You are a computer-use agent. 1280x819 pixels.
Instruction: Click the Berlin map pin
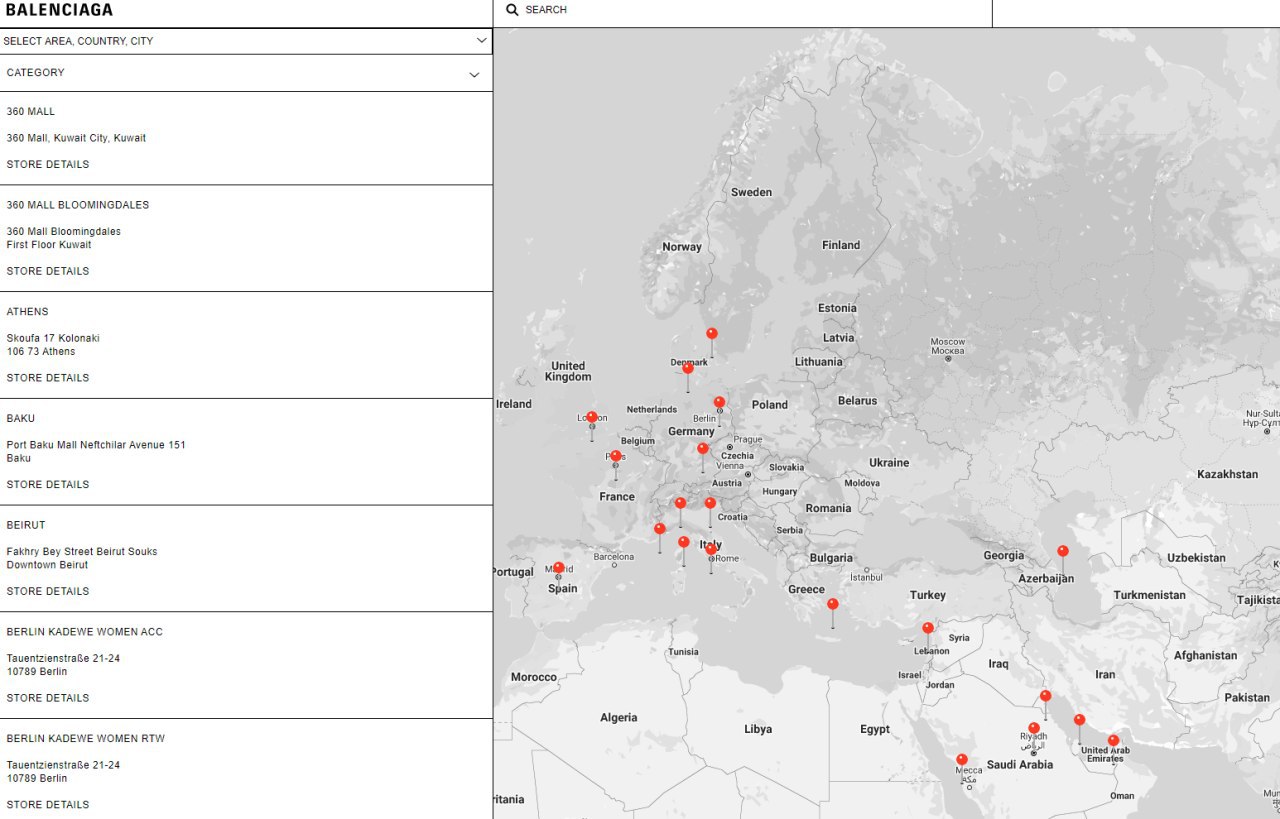tap(719, 403)
